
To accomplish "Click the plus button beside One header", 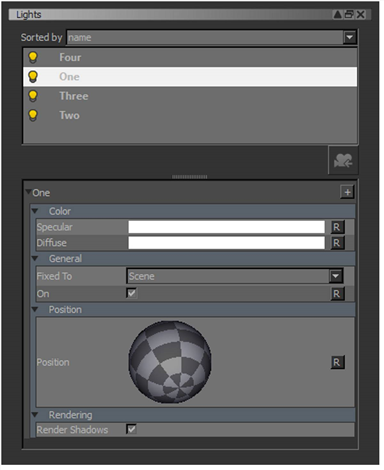I will [x=347, y=192].
